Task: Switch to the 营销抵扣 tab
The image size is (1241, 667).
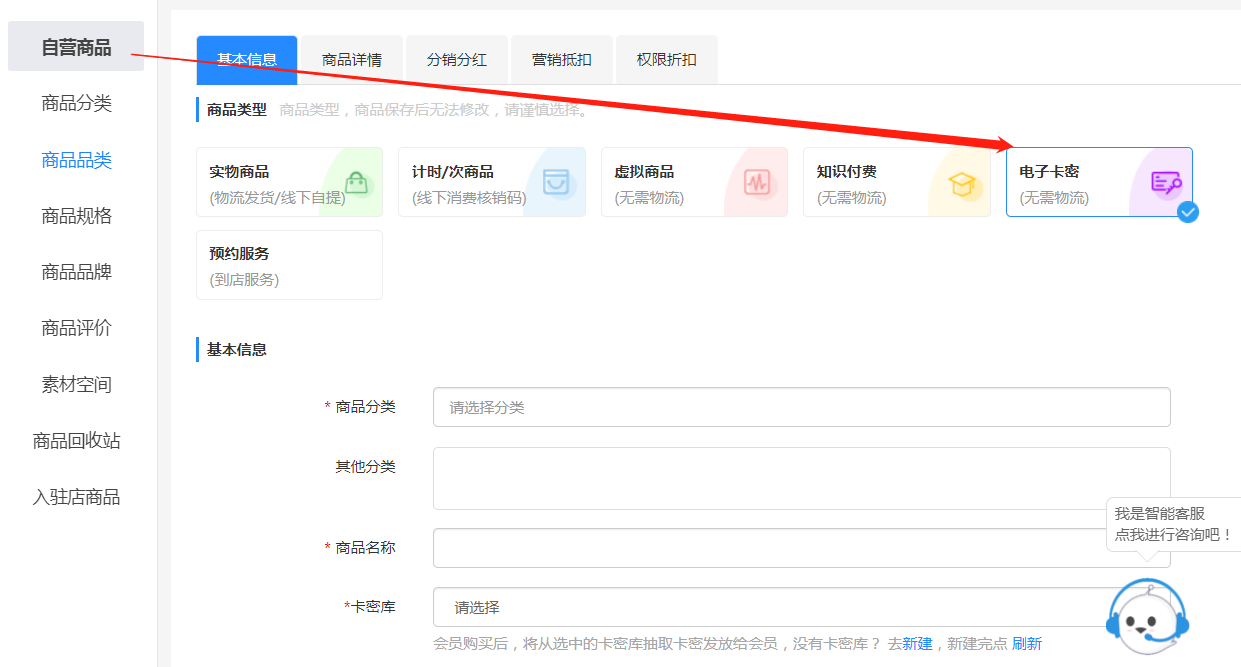Action: pyautogui.click(x=562, y=59)
